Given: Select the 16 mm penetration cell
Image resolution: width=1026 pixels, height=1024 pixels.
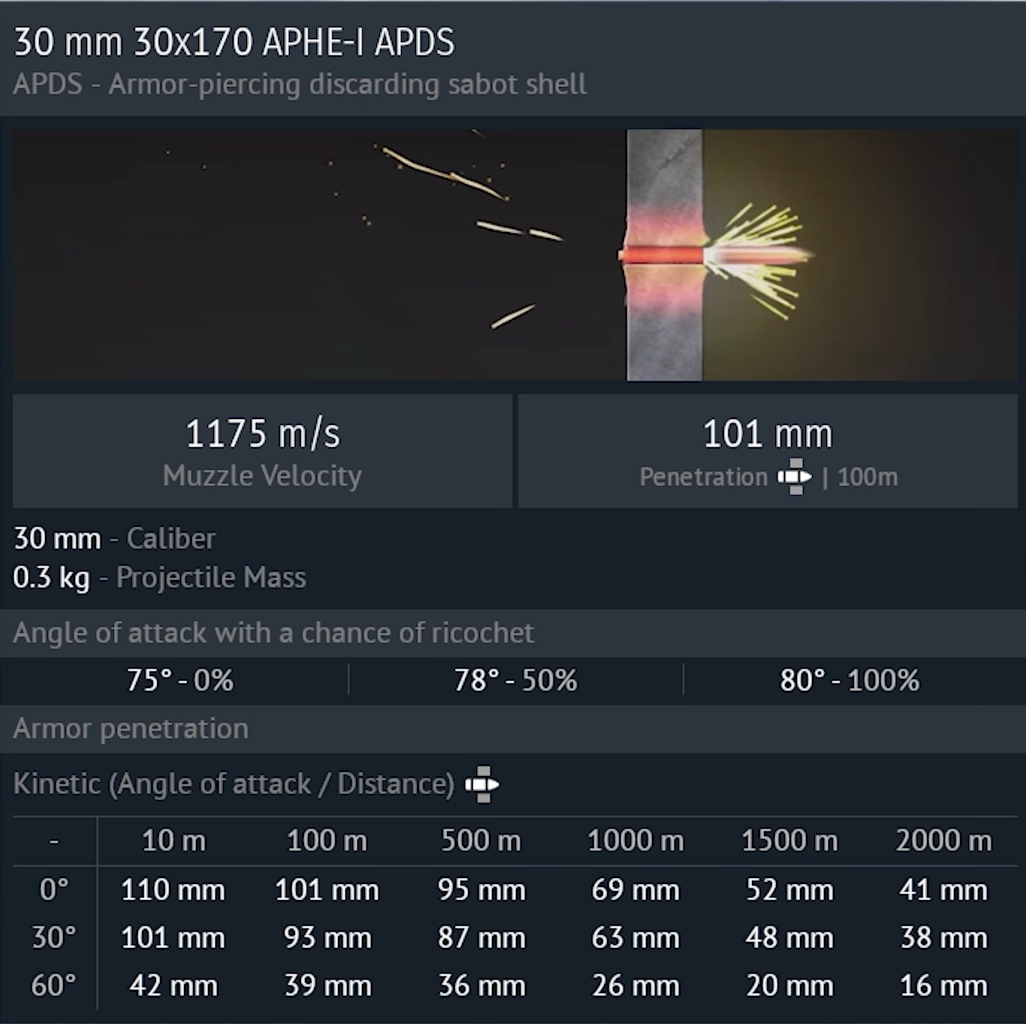Looking at the screenshot, I should coord(943,986).
